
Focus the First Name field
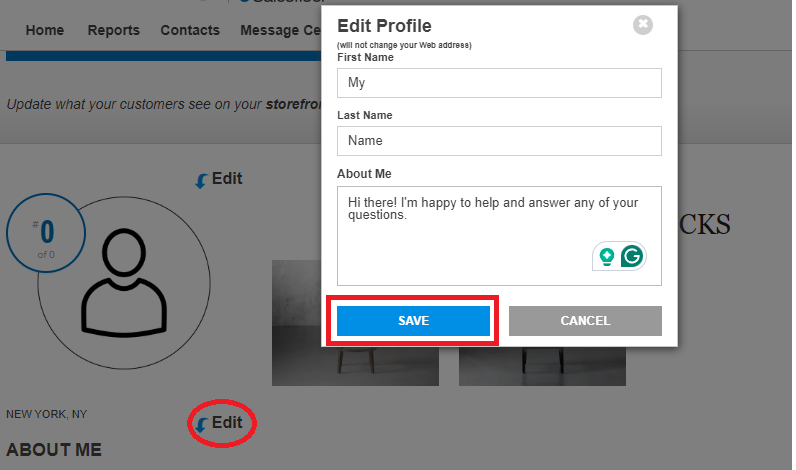pos(499,83)
